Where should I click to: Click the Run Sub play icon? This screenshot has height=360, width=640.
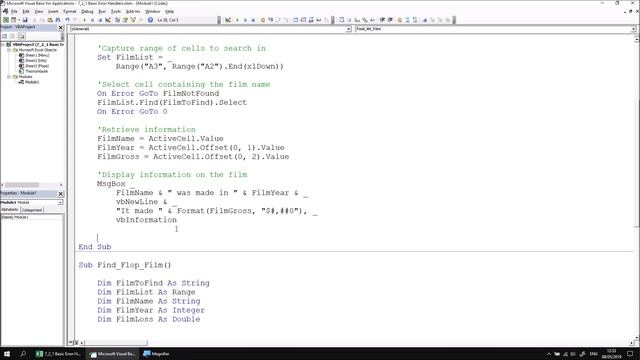(84, 20)
